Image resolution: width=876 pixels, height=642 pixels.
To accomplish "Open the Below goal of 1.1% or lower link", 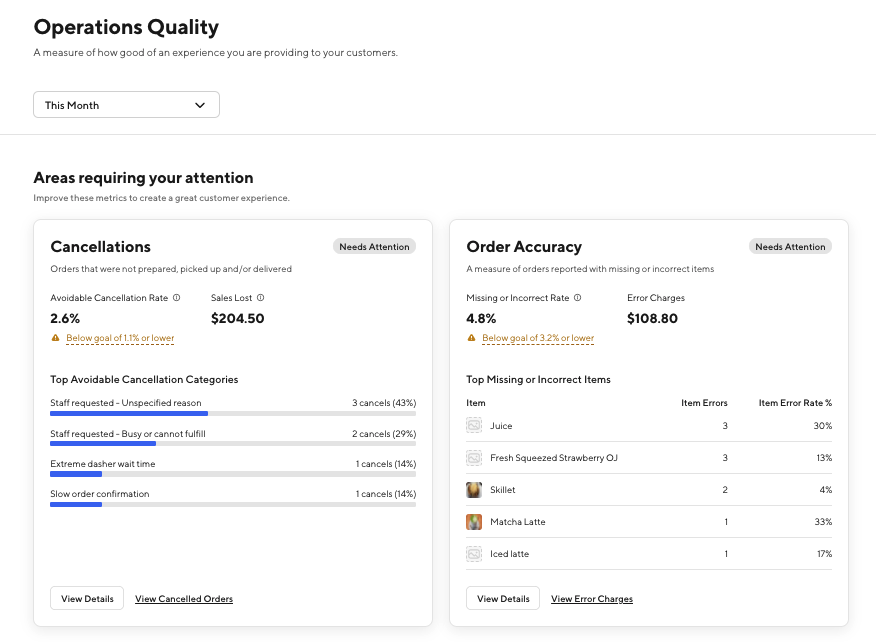I will pyautogui.click(x=119, y=339).
